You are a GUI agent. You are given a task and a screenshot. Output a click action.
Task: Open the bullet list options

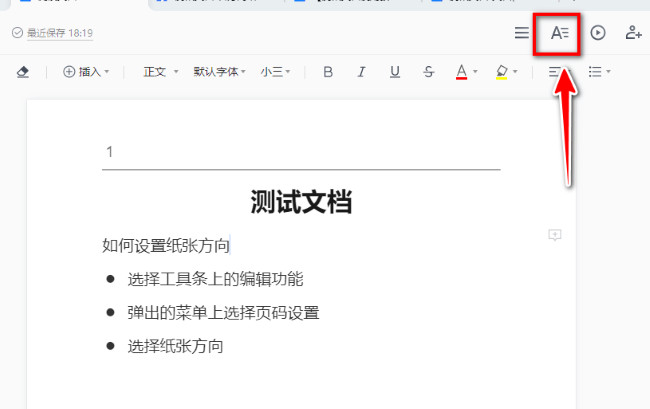(599, 72)
